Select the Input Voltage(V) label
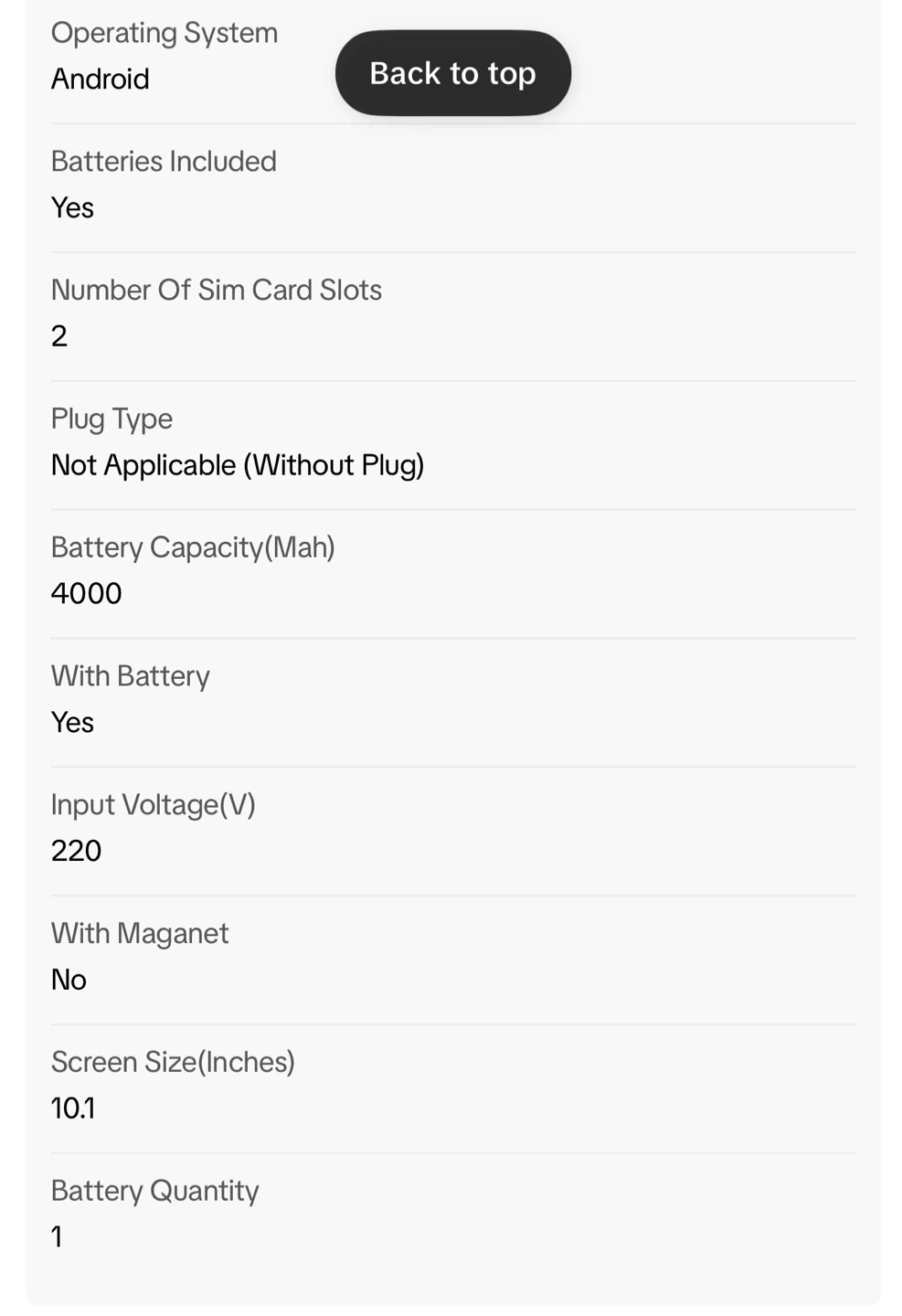The width and height of the screenshot is (902, 1316). point(154,805)
